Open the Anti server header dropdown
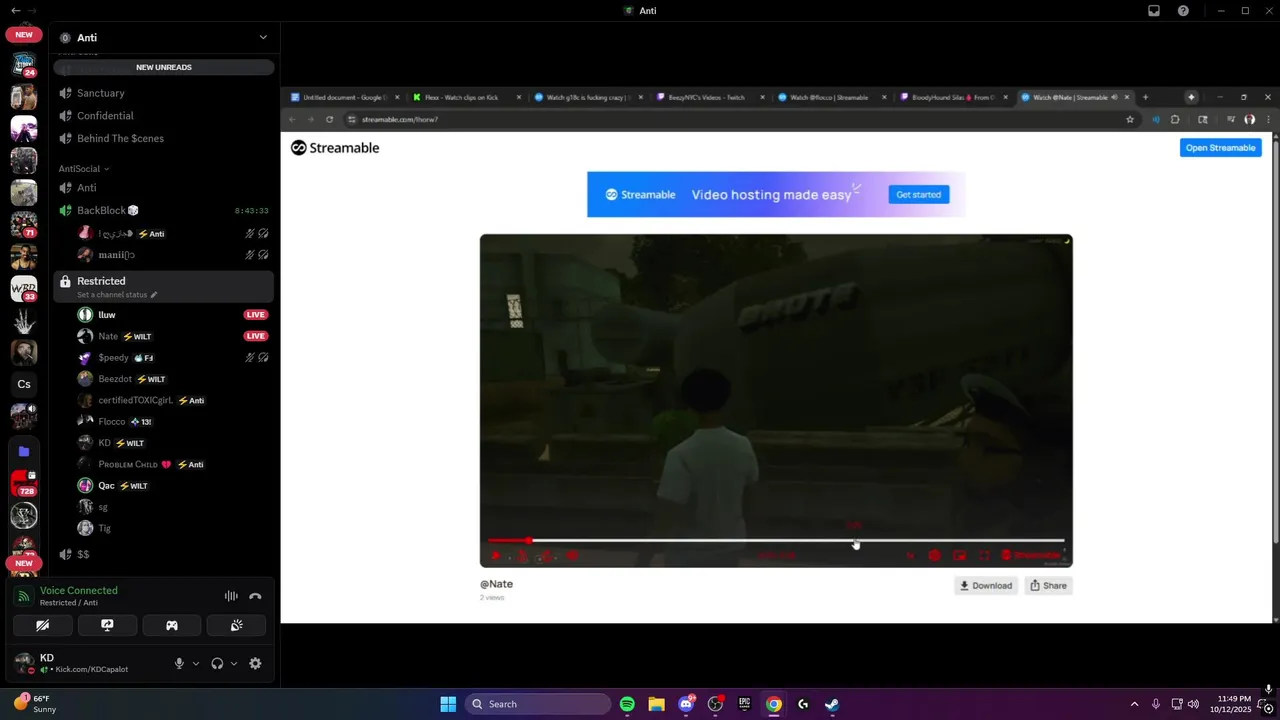 coord(164,37)
